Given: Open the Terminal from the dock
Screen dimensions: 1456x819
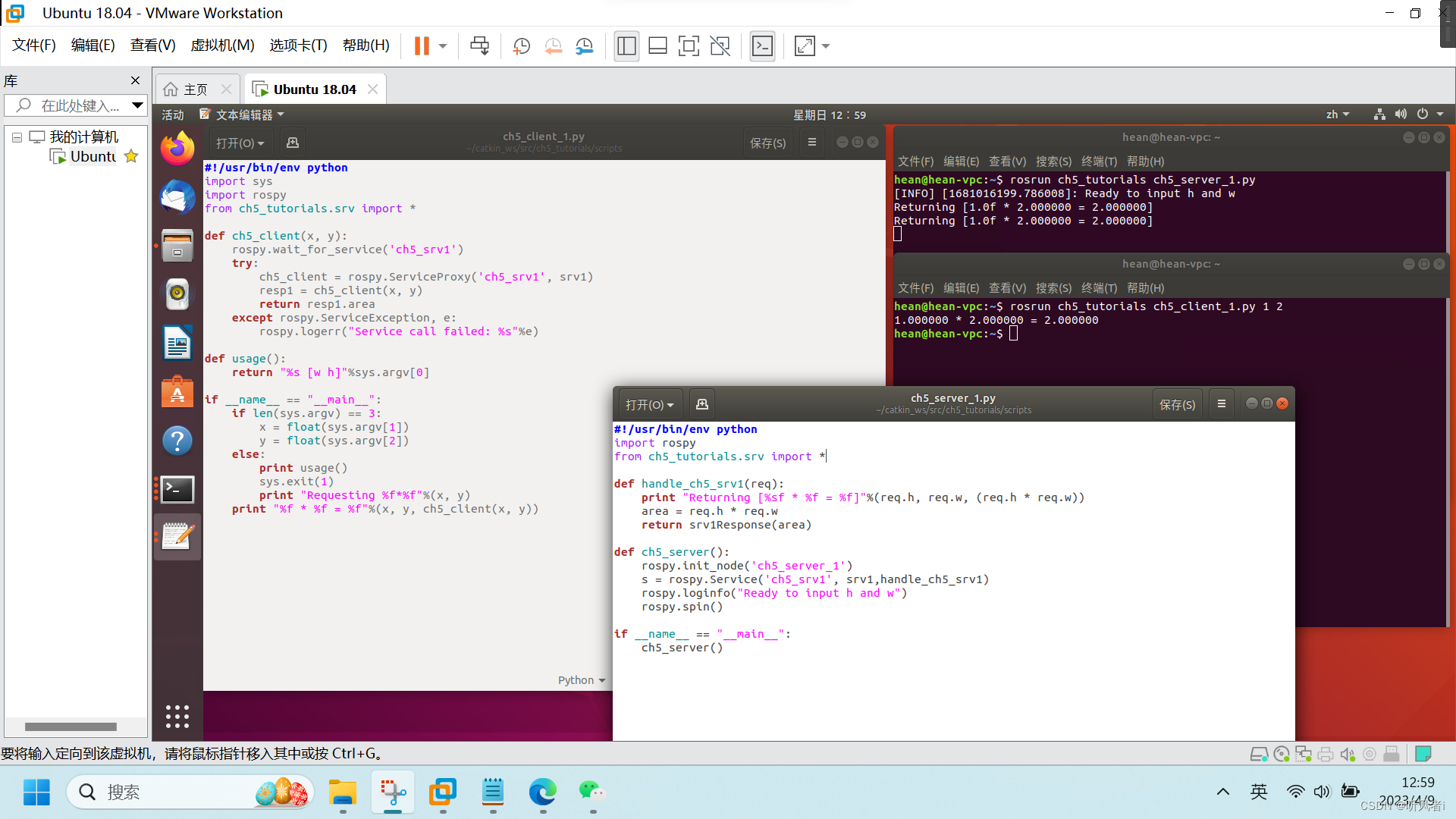Looking at the screenshot, I should click(x=177, y=490).
